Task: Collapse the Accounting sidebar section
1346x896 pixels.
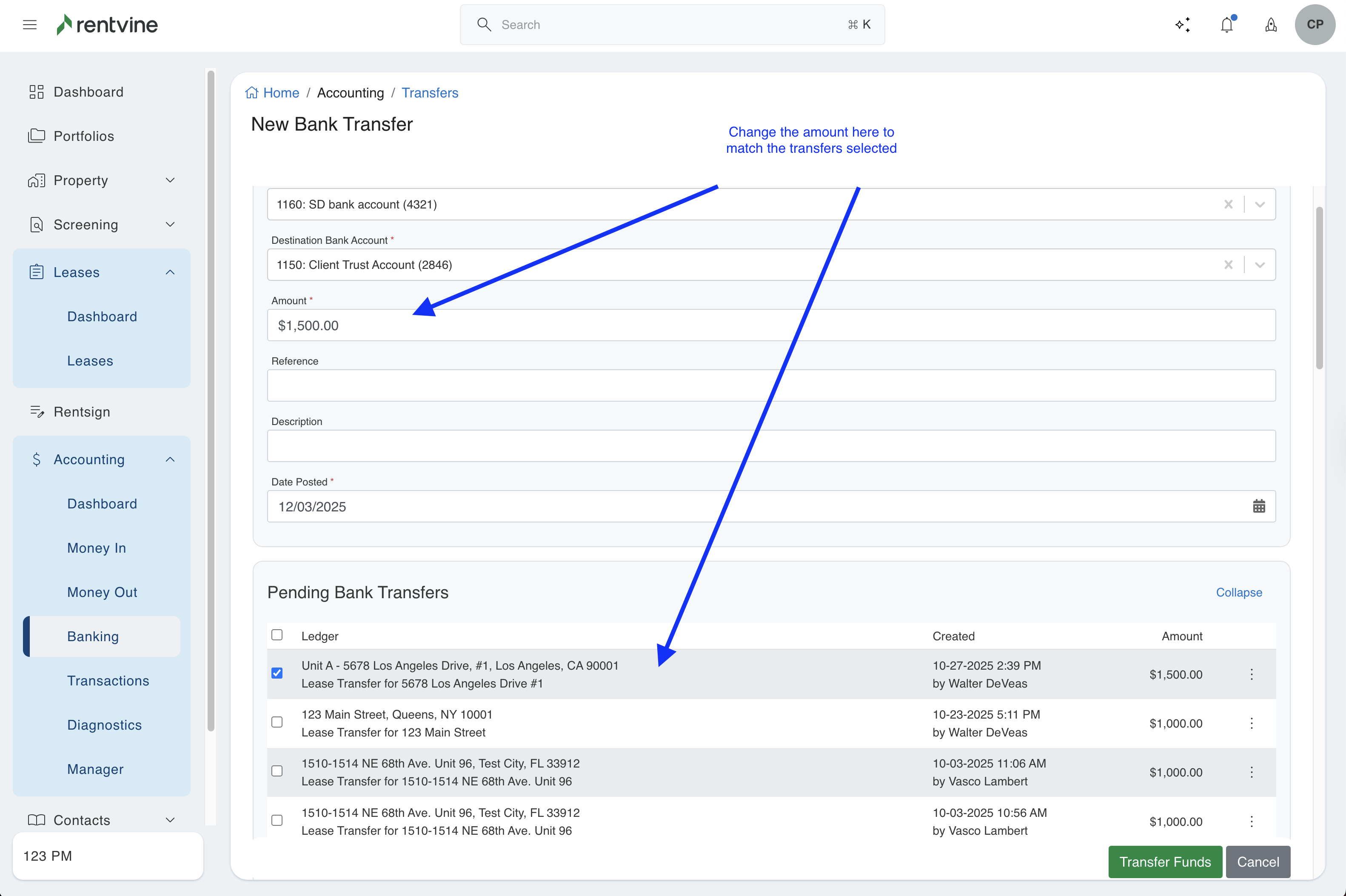Action: (x=170, y=459)
